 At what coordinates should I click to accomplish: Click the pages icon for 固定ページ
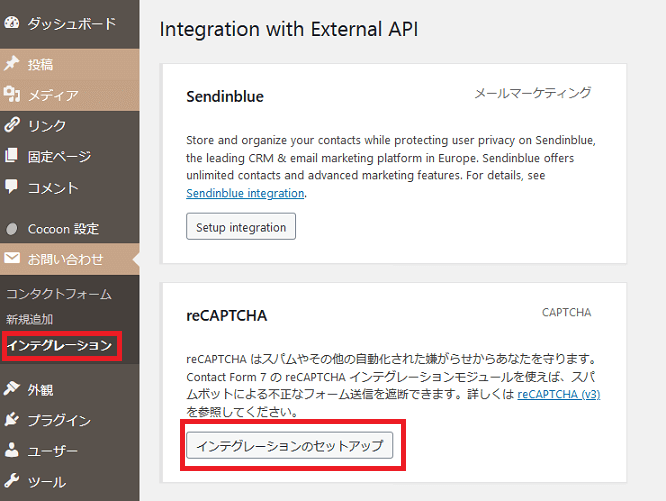(x=11, y=156)
